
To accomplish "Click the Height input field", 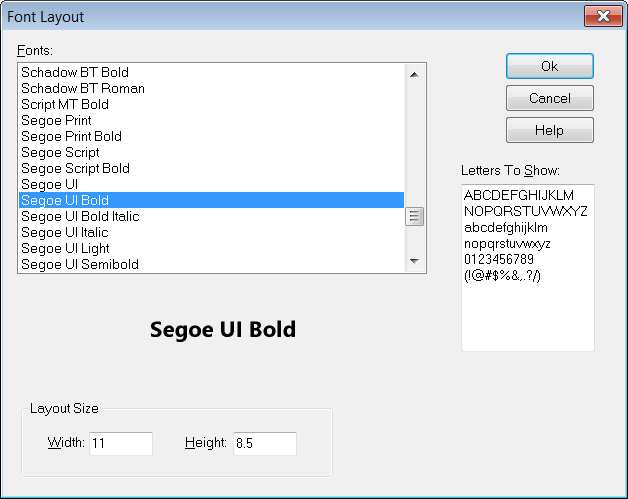I will coord(264,443).
